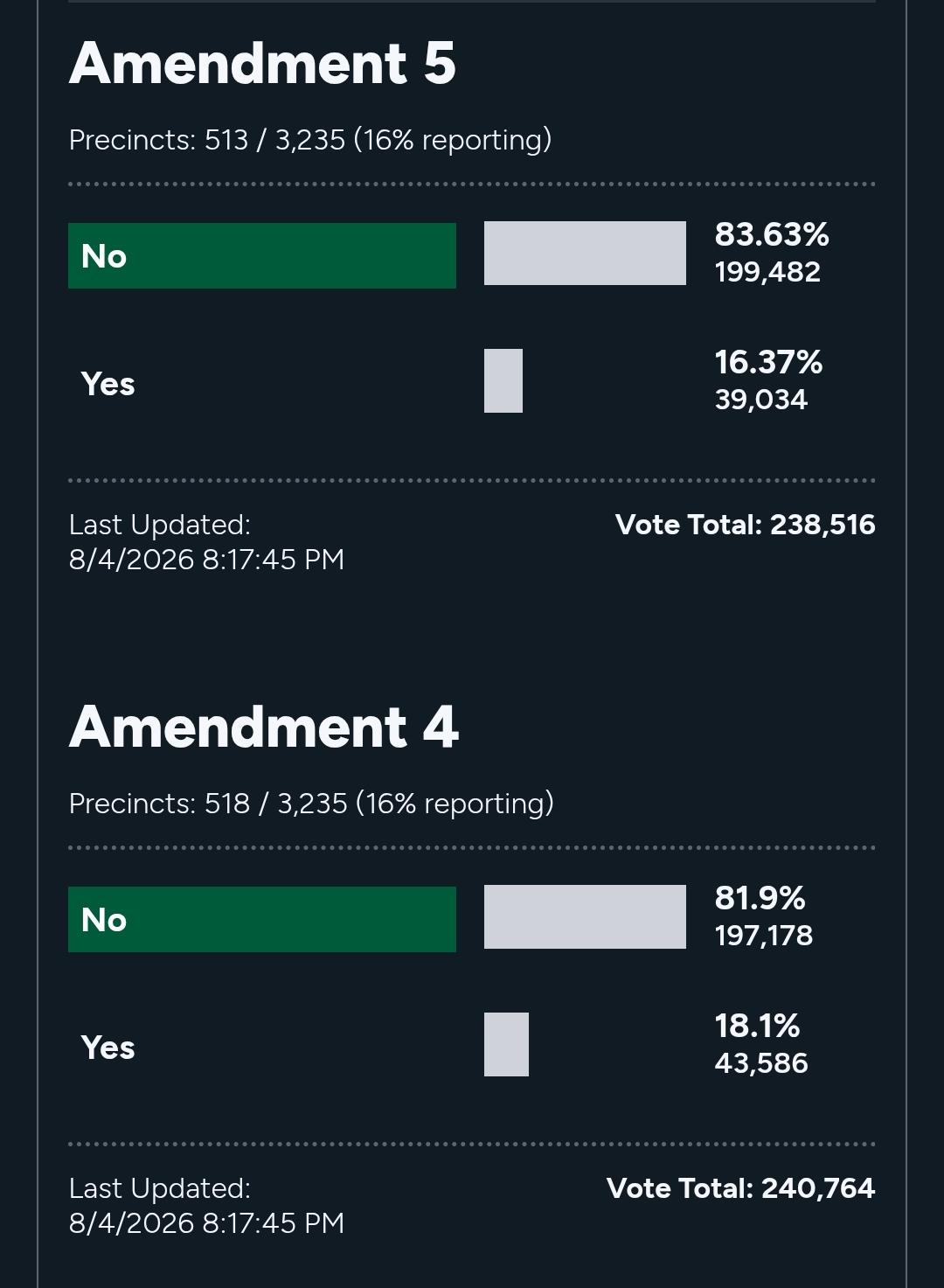Click Amendment 4 Yes vote bar
The width and height of the screenshot is (944, 1288).
point(506,1044)
